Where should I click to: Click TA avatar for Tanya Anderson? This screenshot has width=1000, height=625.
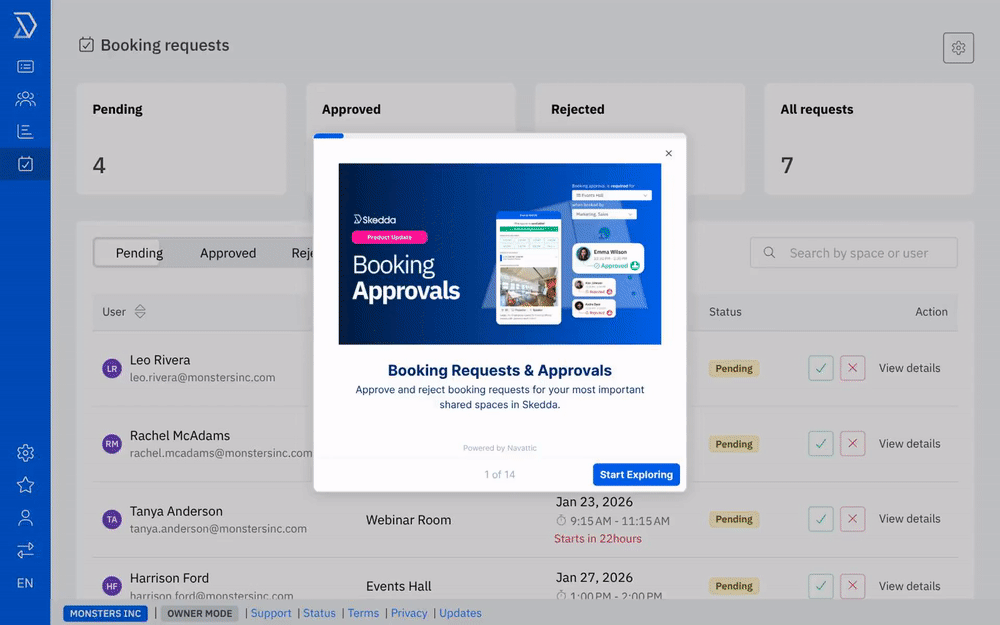coord(112,519)
